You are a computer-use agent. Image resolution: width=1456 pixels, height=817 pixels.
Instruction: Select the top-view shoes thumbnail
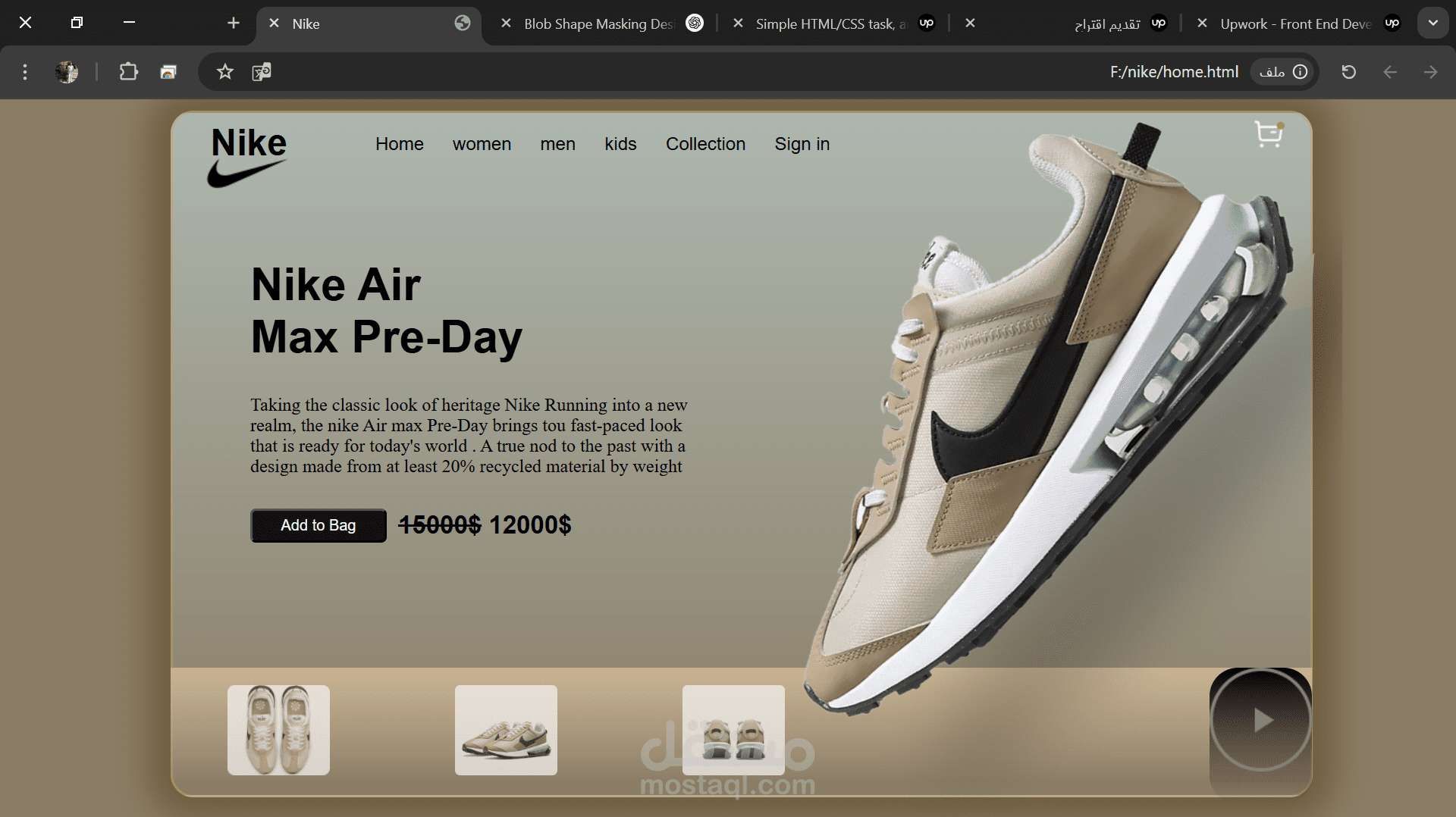(278, 730)
